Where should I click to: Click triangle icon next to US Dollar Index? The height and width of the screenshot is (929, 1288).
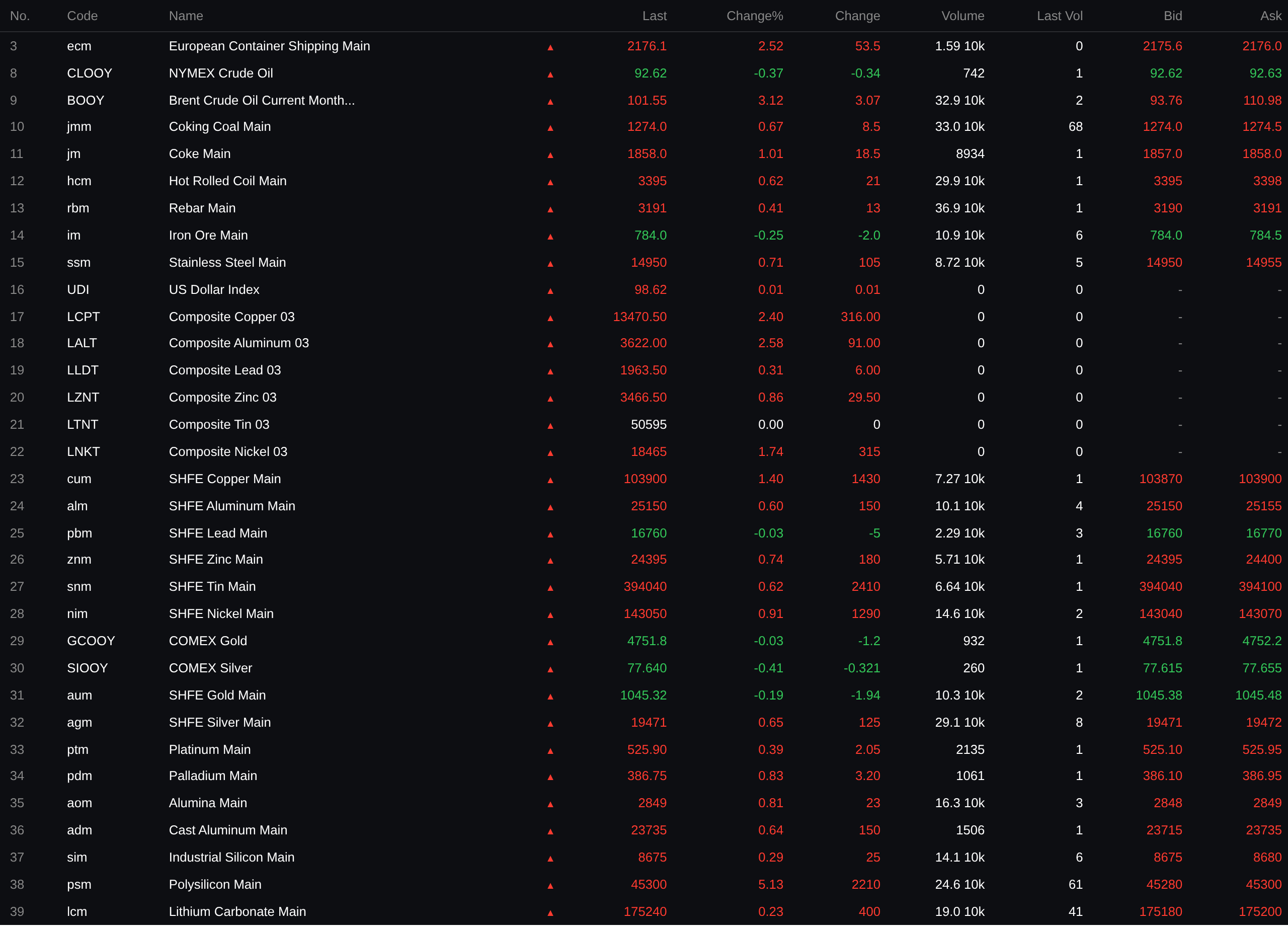550,291
